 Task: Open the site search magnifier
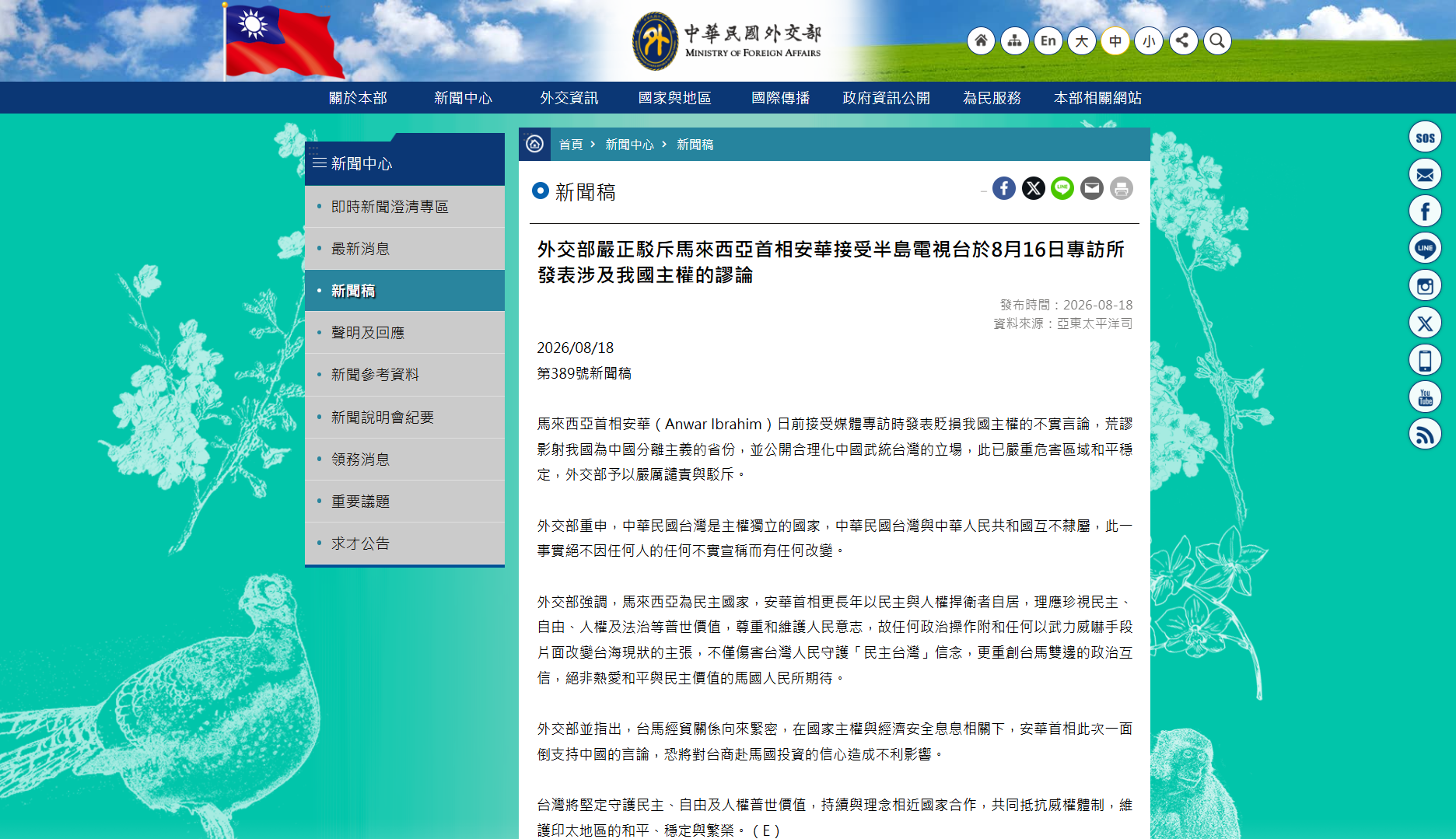point(1217,40)
